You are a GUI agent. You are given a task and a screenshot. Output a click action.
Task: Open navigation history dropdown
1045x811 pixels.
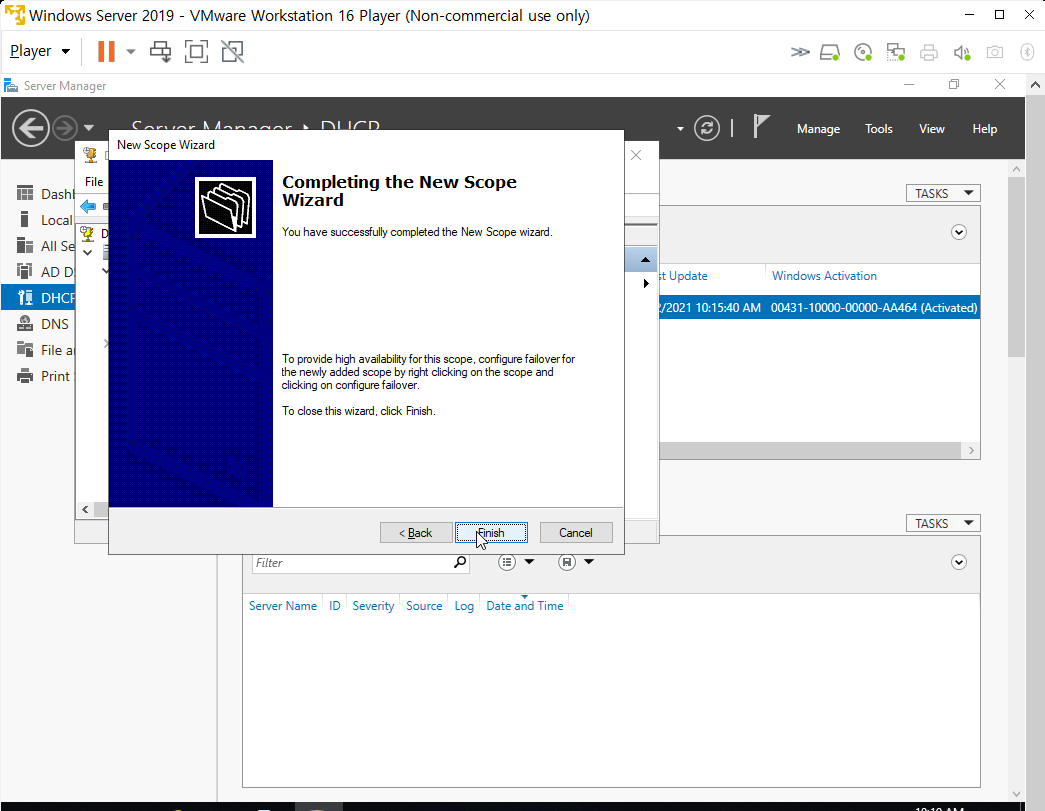(89, 128)
